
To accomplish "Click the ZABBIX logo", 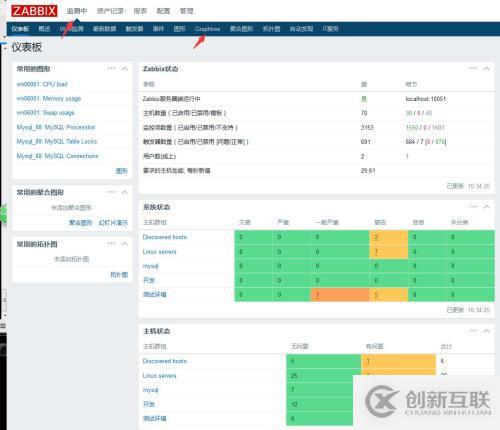I will [34, 11].
